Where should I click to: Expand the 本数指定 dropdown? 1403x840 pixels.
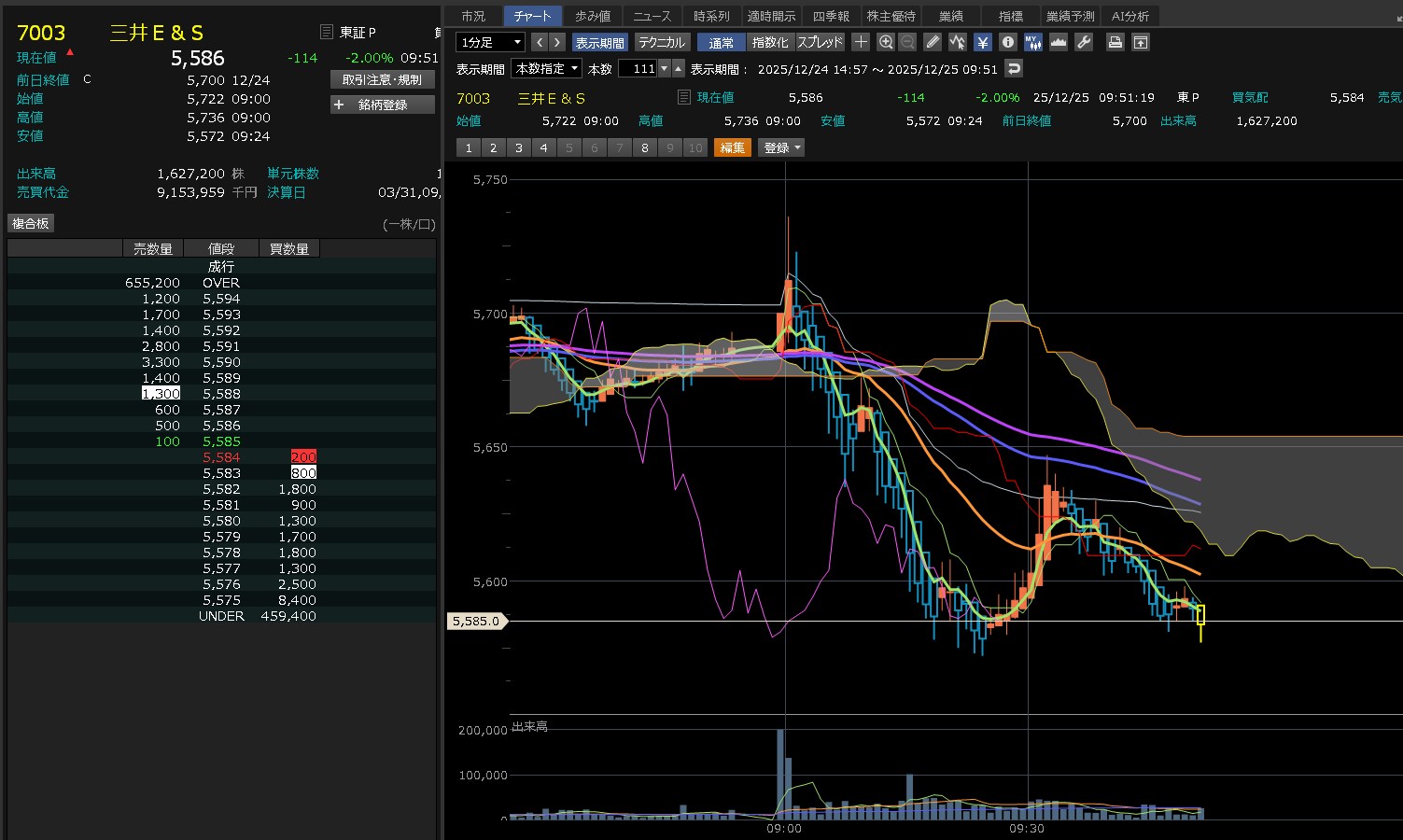[x=546, y=68]
